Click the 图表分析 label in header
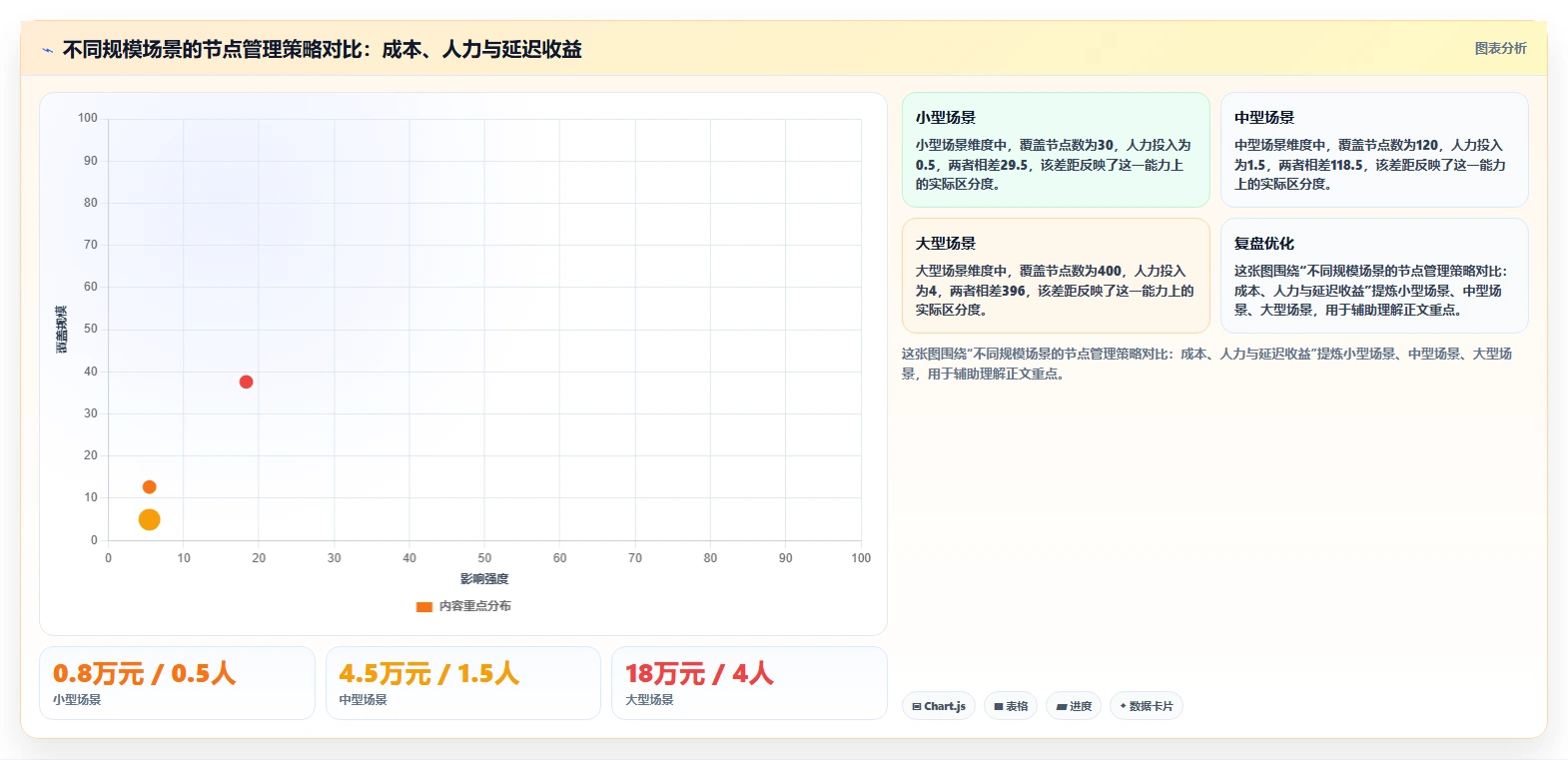The image size is (1568, 760). click(1500, 48)
